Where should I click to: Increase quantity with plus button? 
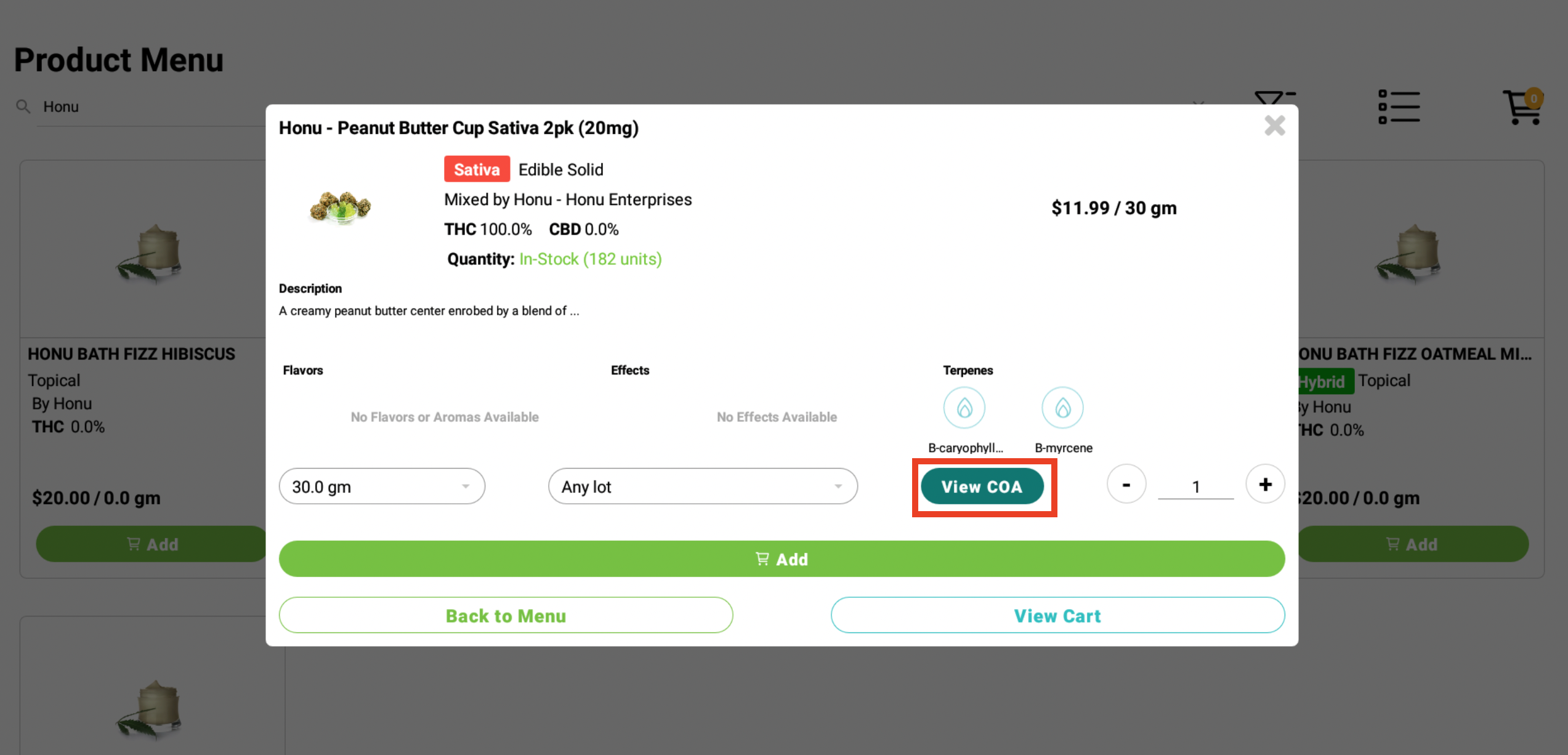[1265, 485]
